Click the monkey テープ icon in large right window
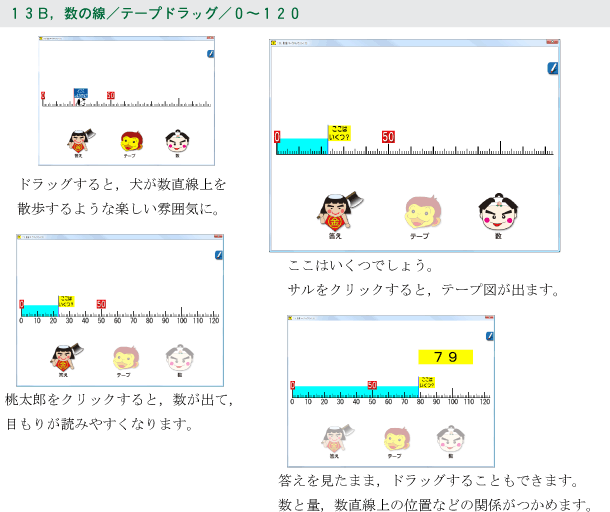The width and height of the screenshot is (610, 512). (x=422, y=212)
